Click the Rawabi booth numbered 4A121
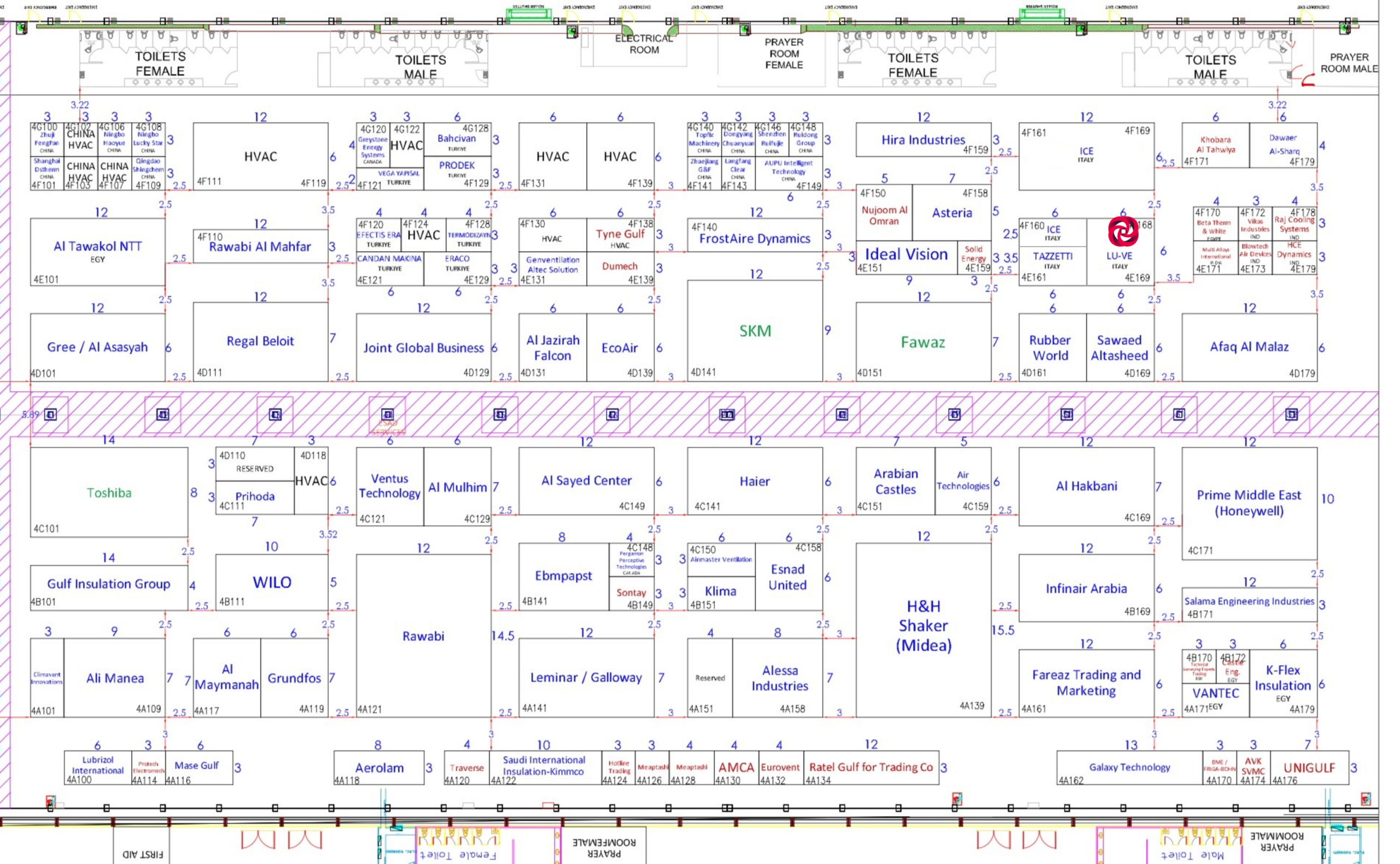This screenshot has height=864, width=1400. (x=423, y=636)
